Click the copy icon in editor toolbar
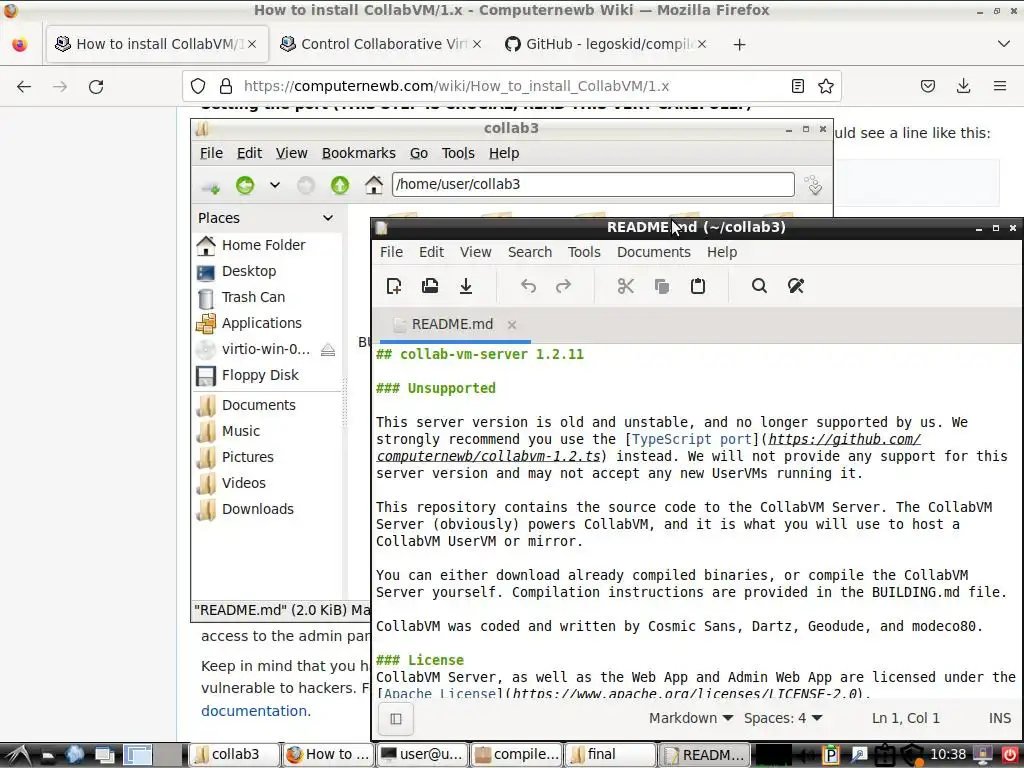 (x=662, y=286)
